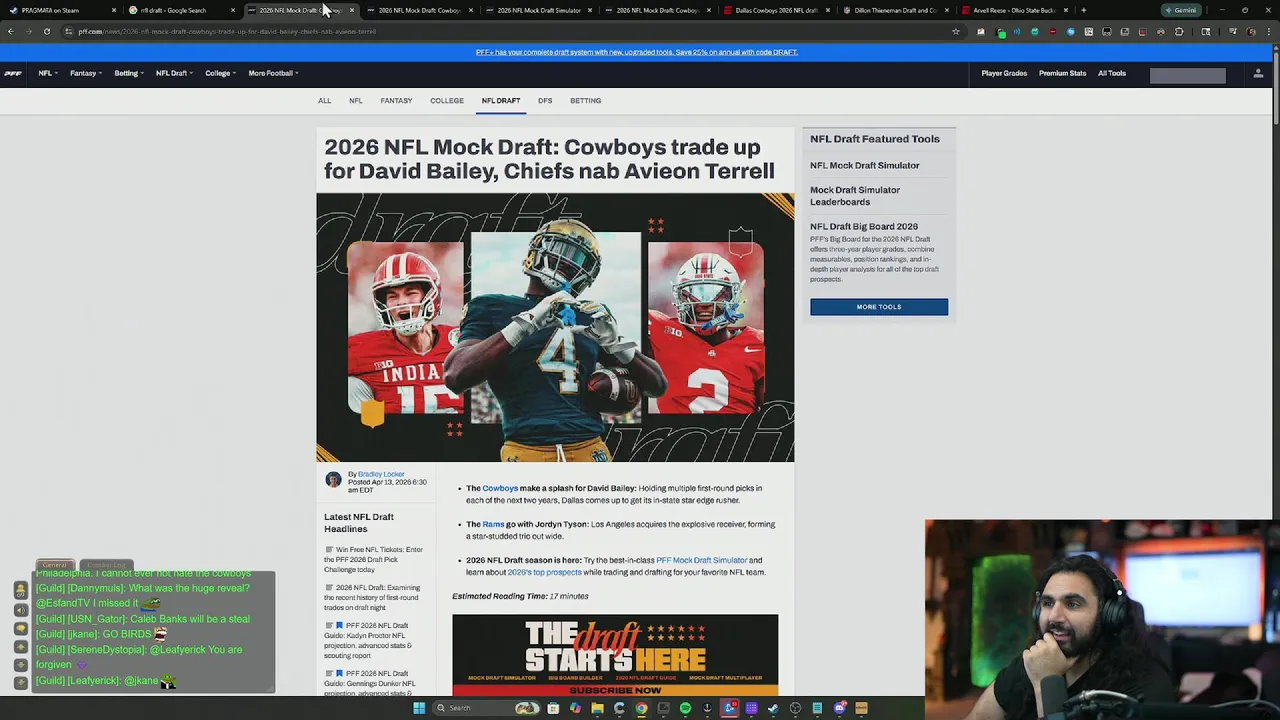This screenshot has width=1280, height=720.
Task: Close the nfl draft Google Search tab
Action: 233,10
